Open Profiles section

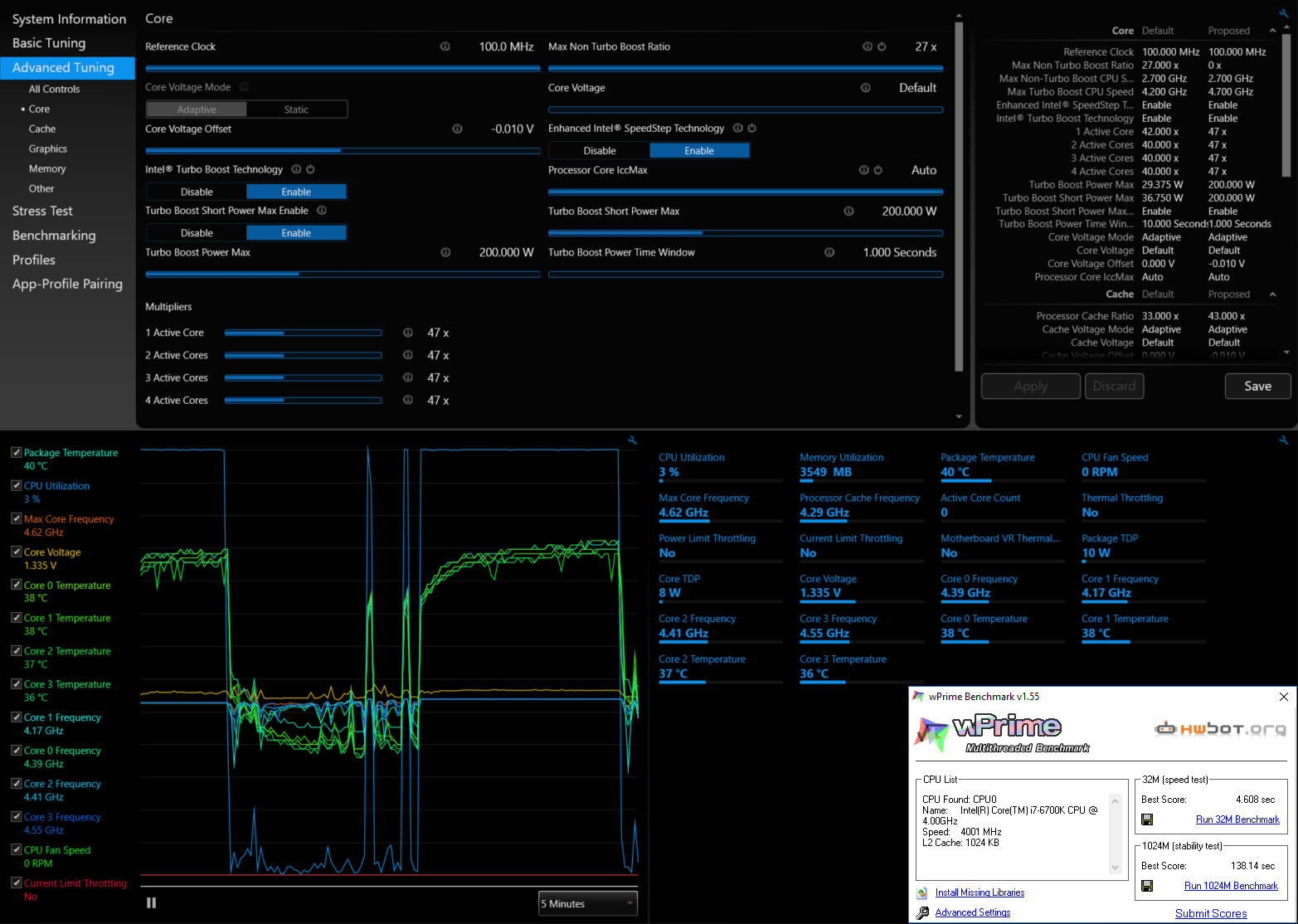click(34, 260)
